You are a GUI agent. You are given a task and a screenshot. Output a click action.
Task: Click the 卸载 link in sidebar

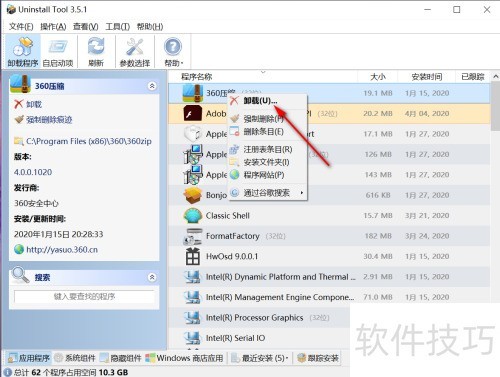point(34,104)
